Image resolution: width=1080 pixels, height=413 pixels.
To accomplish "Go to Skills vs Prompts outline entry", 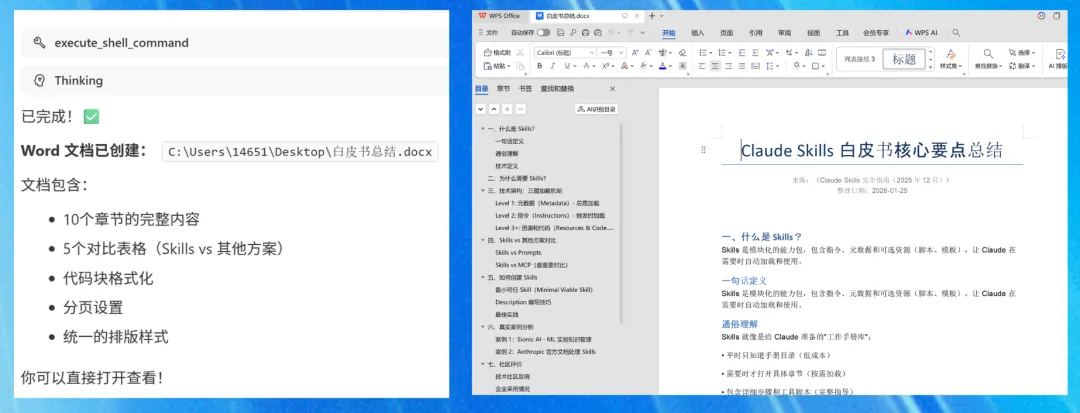I will click(x=518, y=252).
